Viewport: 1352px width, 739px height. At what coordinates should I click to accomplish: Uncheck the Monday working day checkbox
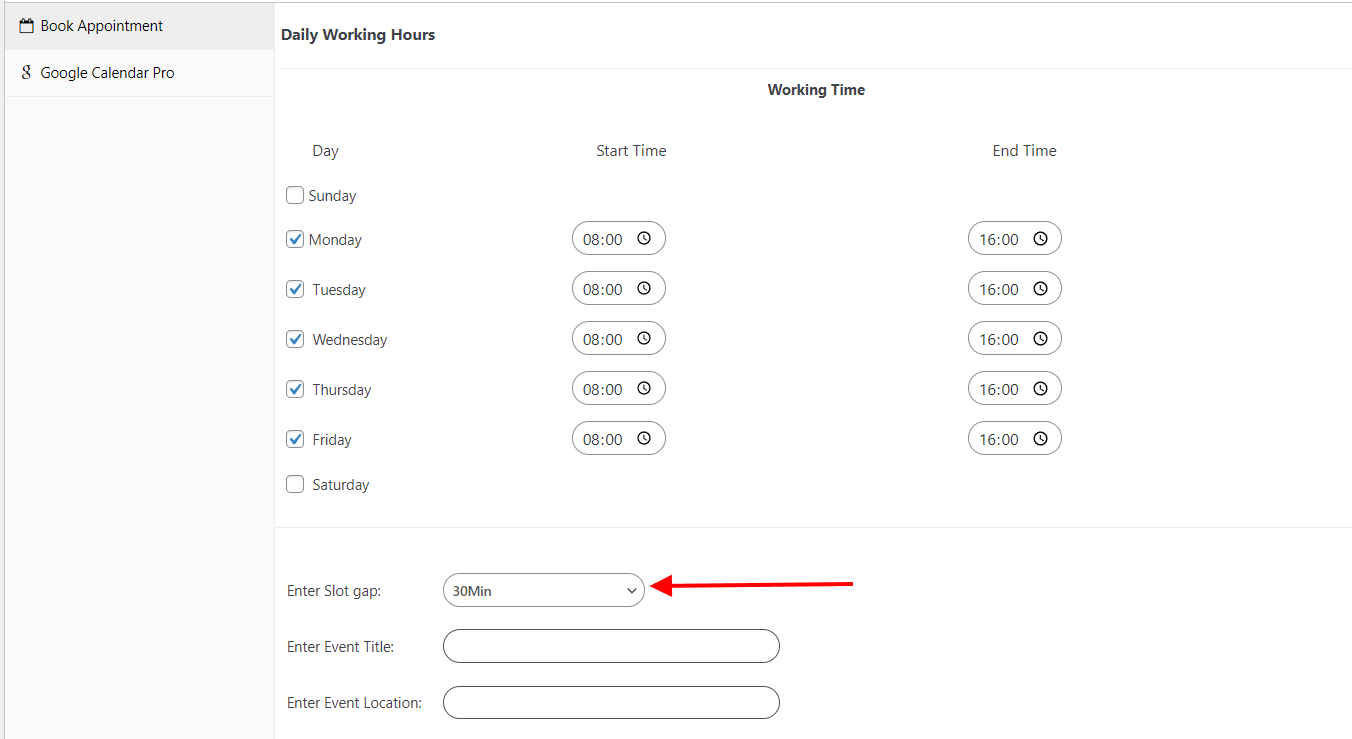pyautogui.click(x=295, y=239)
